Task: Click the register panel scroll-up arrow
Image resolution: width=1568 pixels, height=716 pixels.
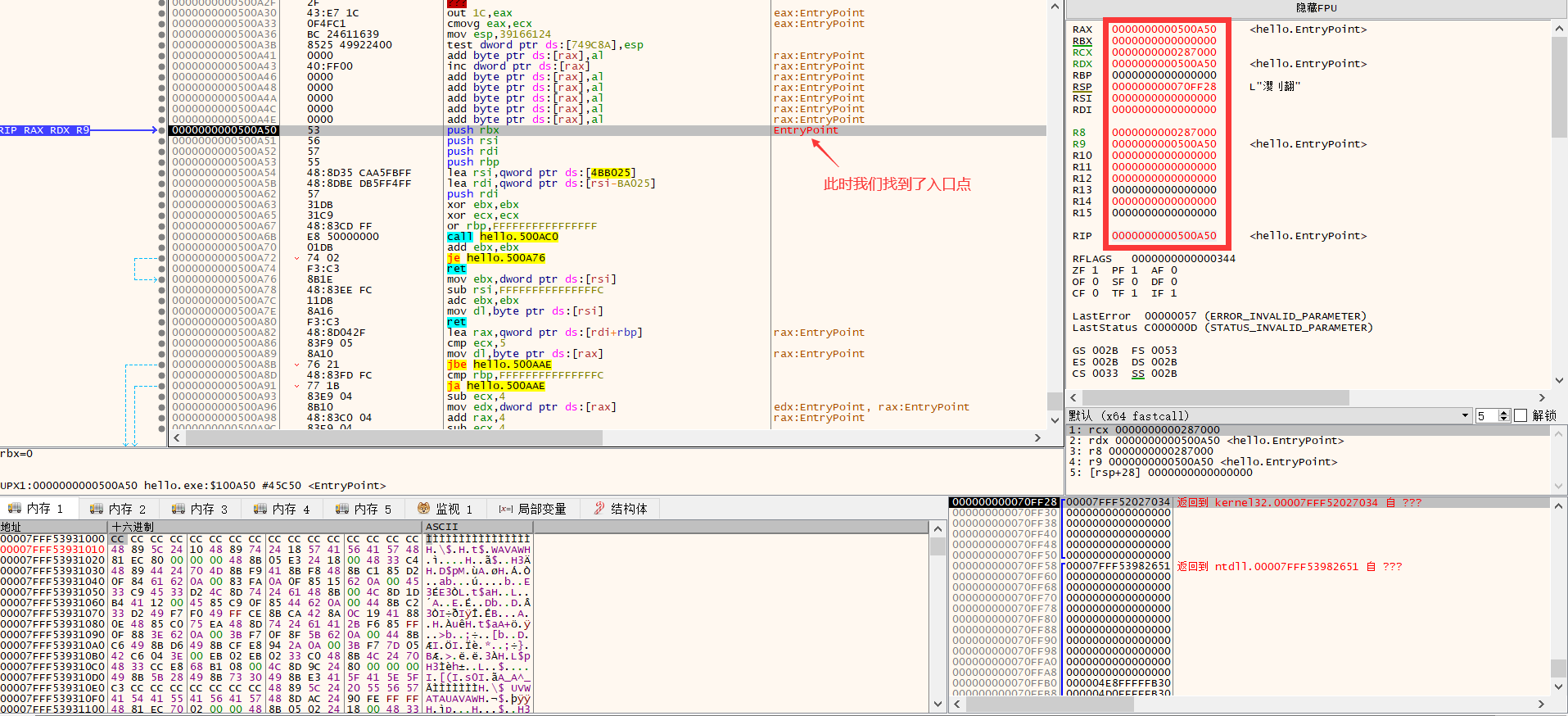Action: 1559,29
